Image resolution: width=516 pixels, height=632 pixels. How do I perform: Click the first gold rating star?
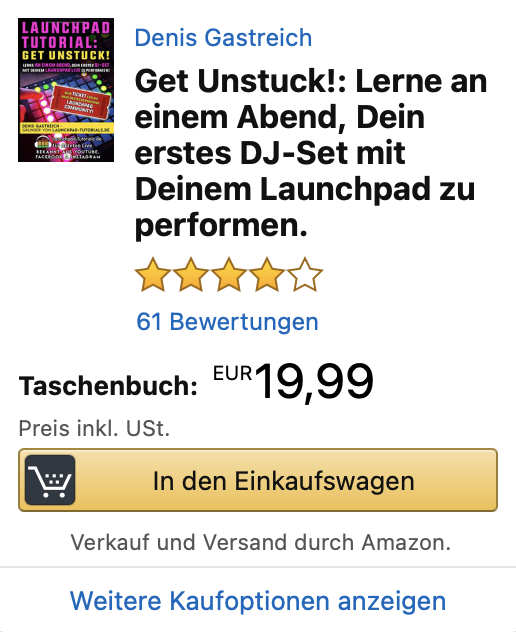pyautogui.click(x=153, y=274)
